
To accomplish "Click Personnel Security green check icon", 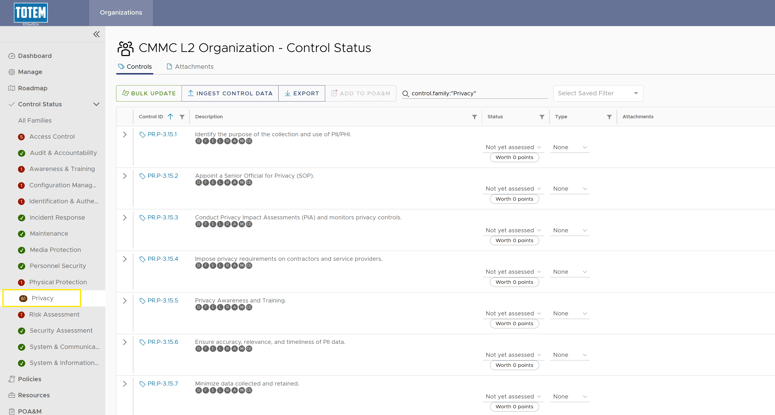I will click(21, 266).
